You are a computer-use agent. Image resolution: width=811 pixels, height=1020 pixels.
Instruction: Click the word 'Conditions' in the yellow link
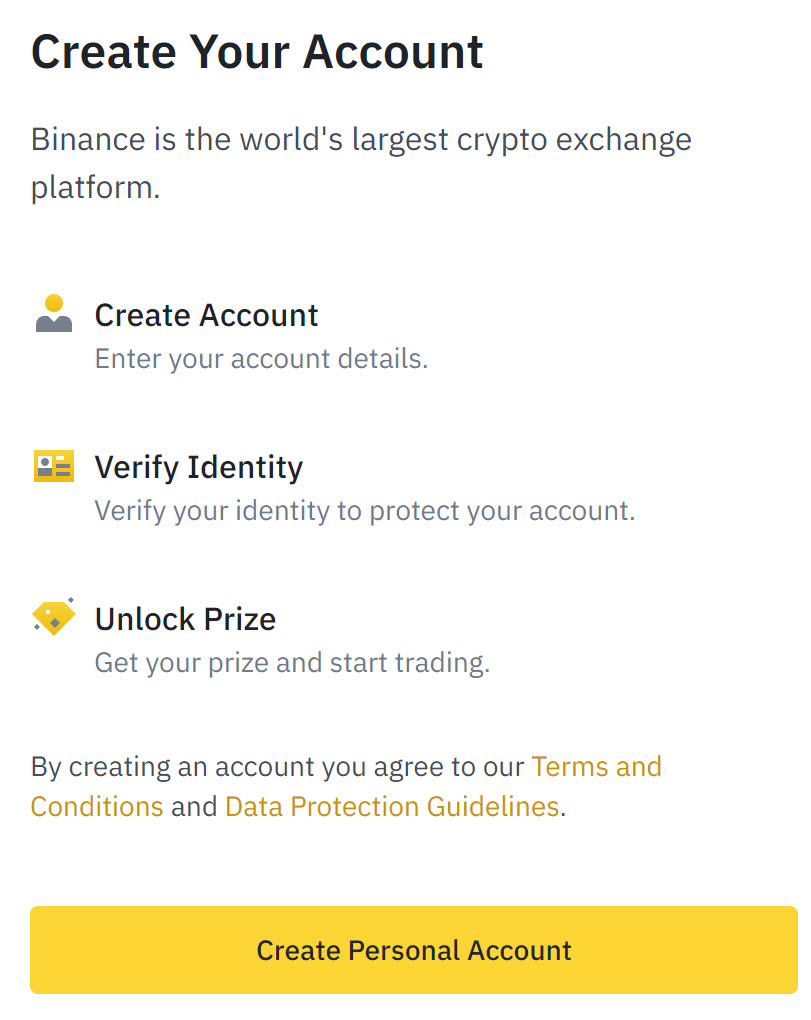click(97, 807)
